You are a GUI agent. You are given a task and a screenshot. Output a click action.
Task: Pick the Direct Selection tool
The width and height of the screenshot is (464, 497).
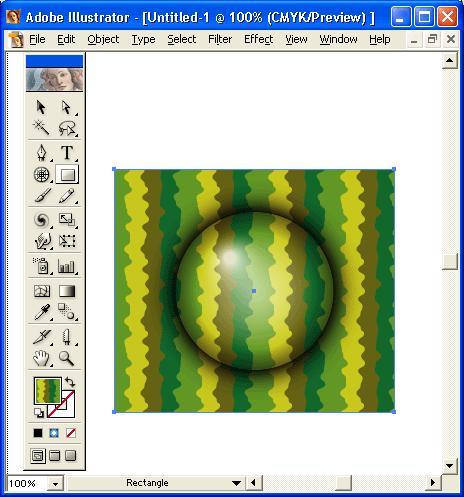click(x=67, y=107)
